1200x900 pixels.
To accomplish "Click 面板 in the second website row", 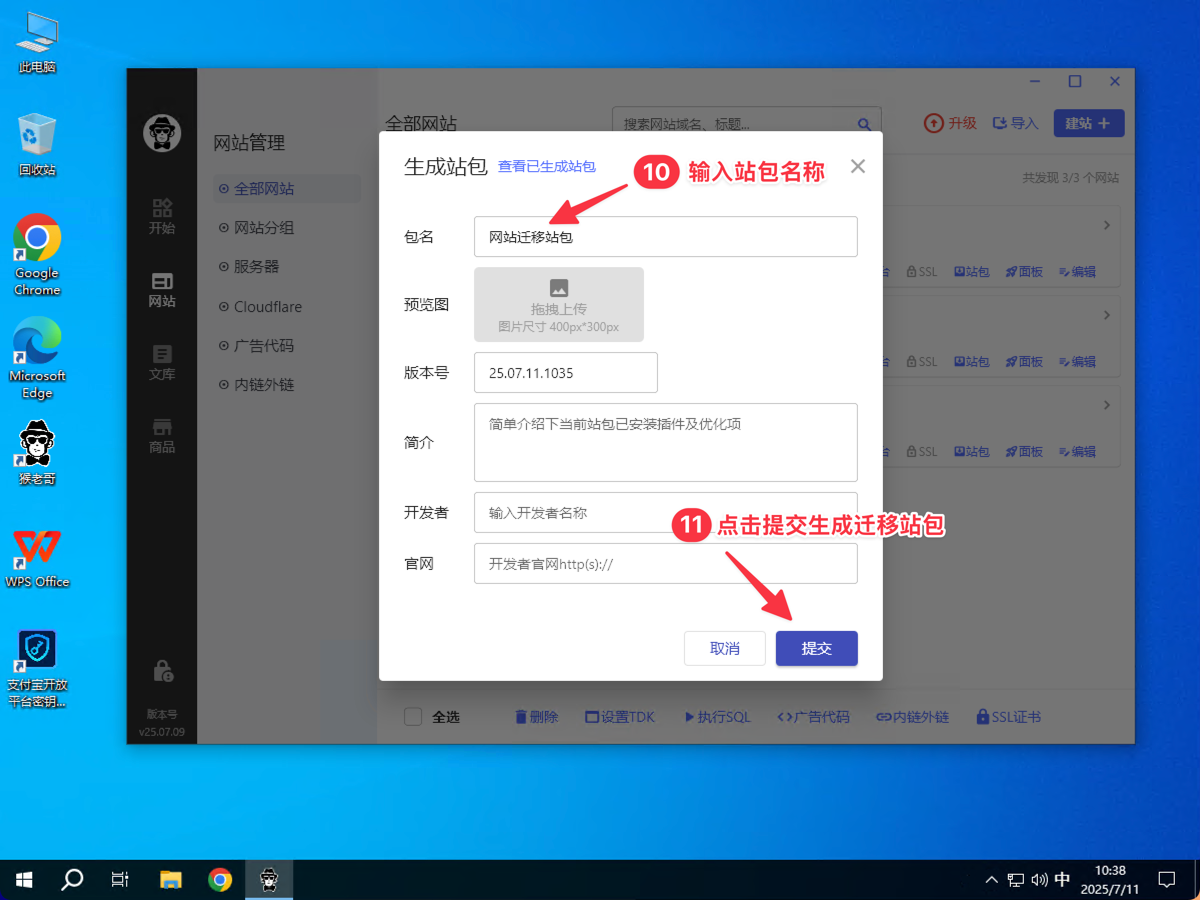I will click(x=1024, y=362).
